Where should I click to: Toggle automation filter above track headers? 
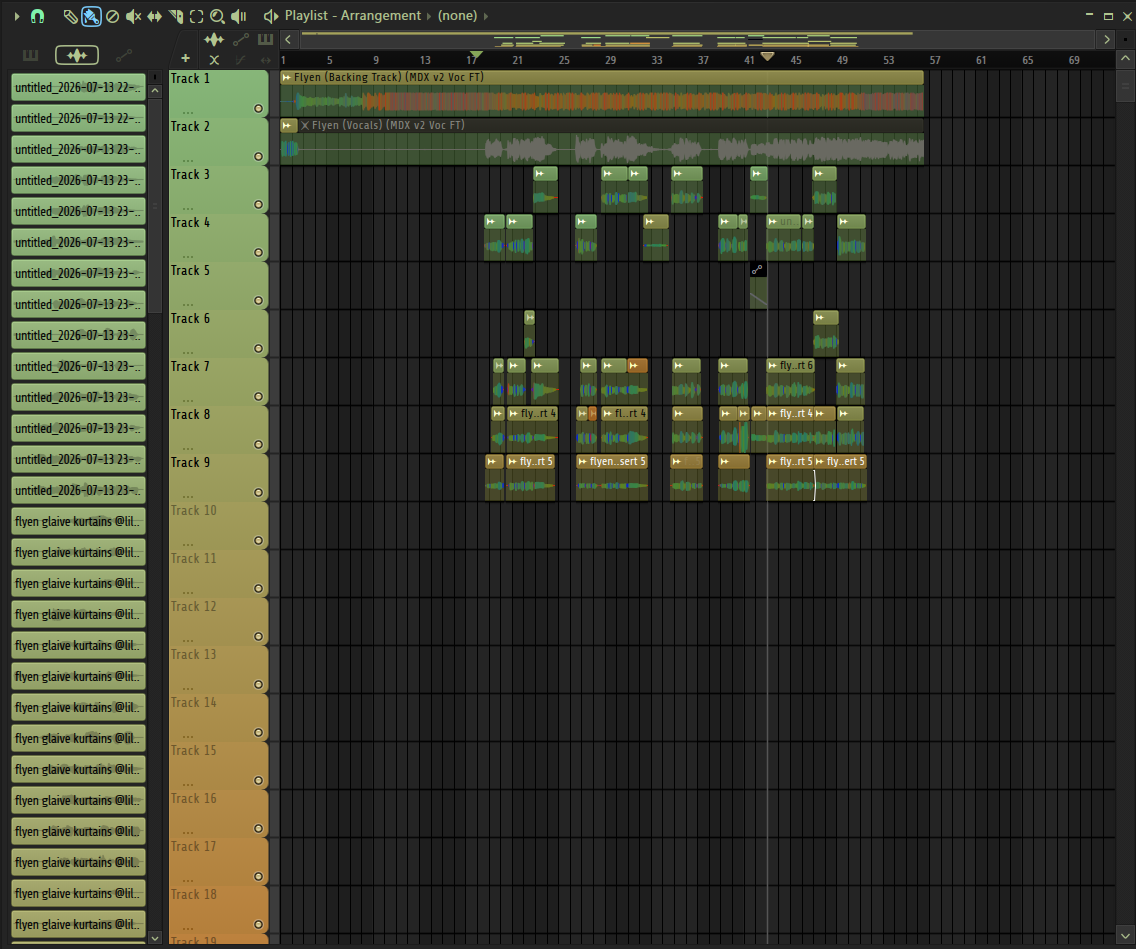241,39
